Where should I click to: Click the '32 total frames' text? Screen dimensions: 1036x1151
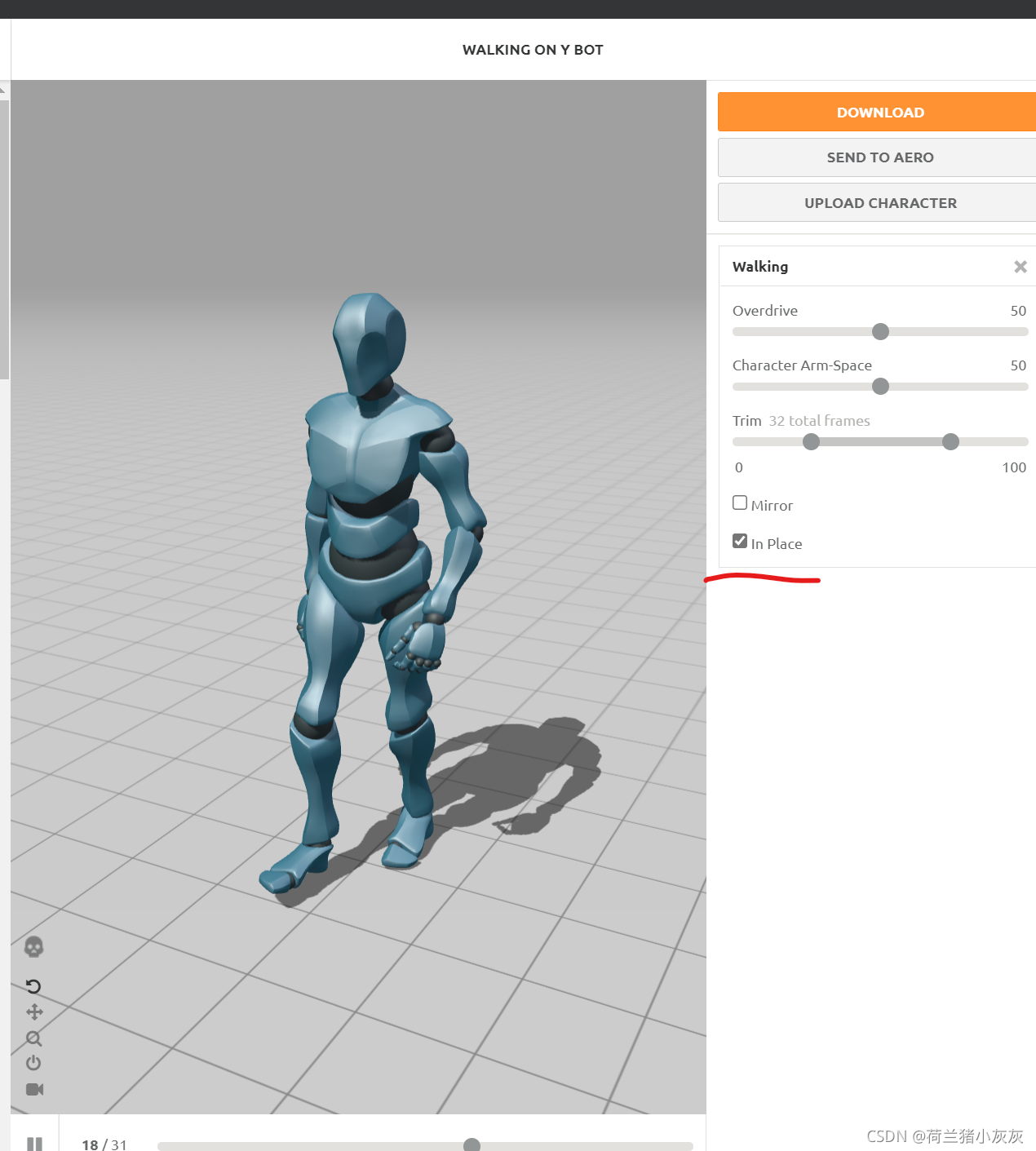[819, 421]
